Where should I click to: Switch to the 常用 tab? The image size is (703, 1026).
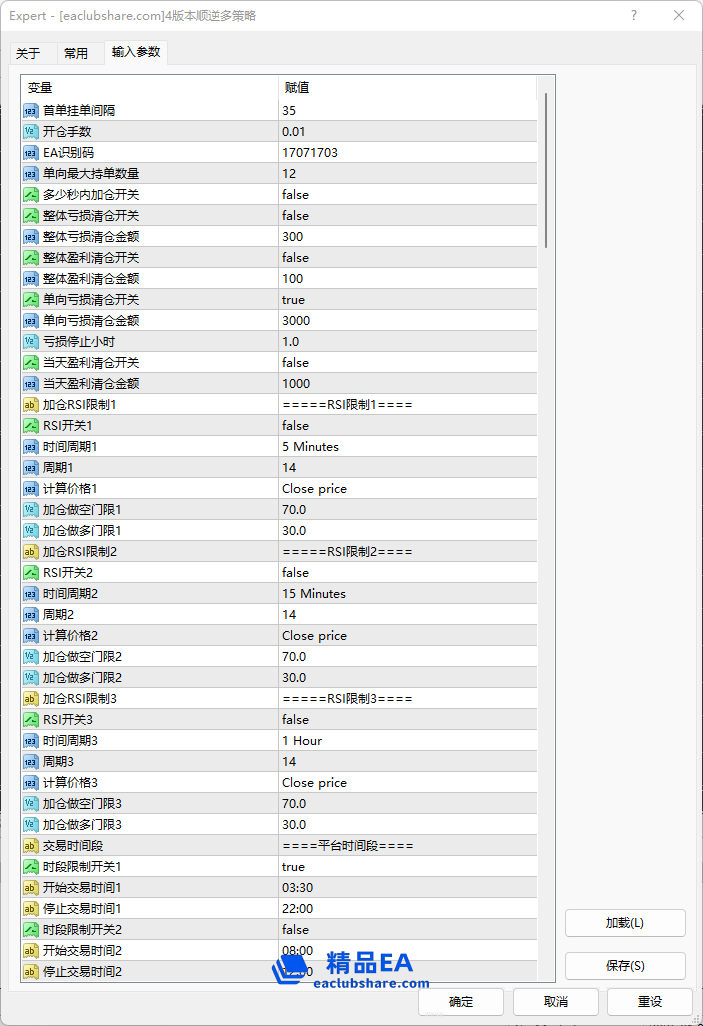pos(77,54)
